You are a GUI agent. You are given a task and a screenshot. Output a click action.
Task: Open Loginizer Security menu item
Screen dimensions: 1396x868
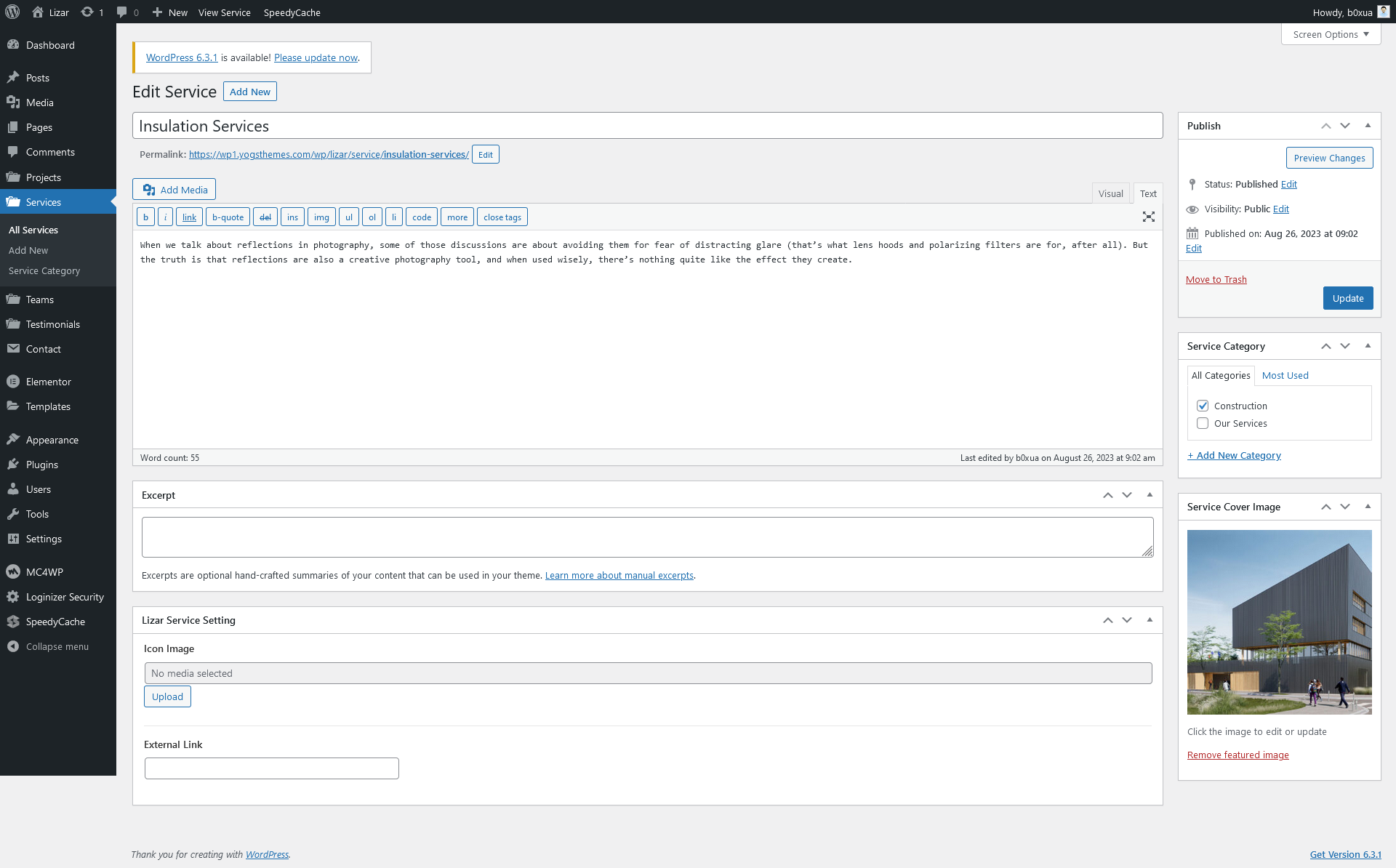65,597
